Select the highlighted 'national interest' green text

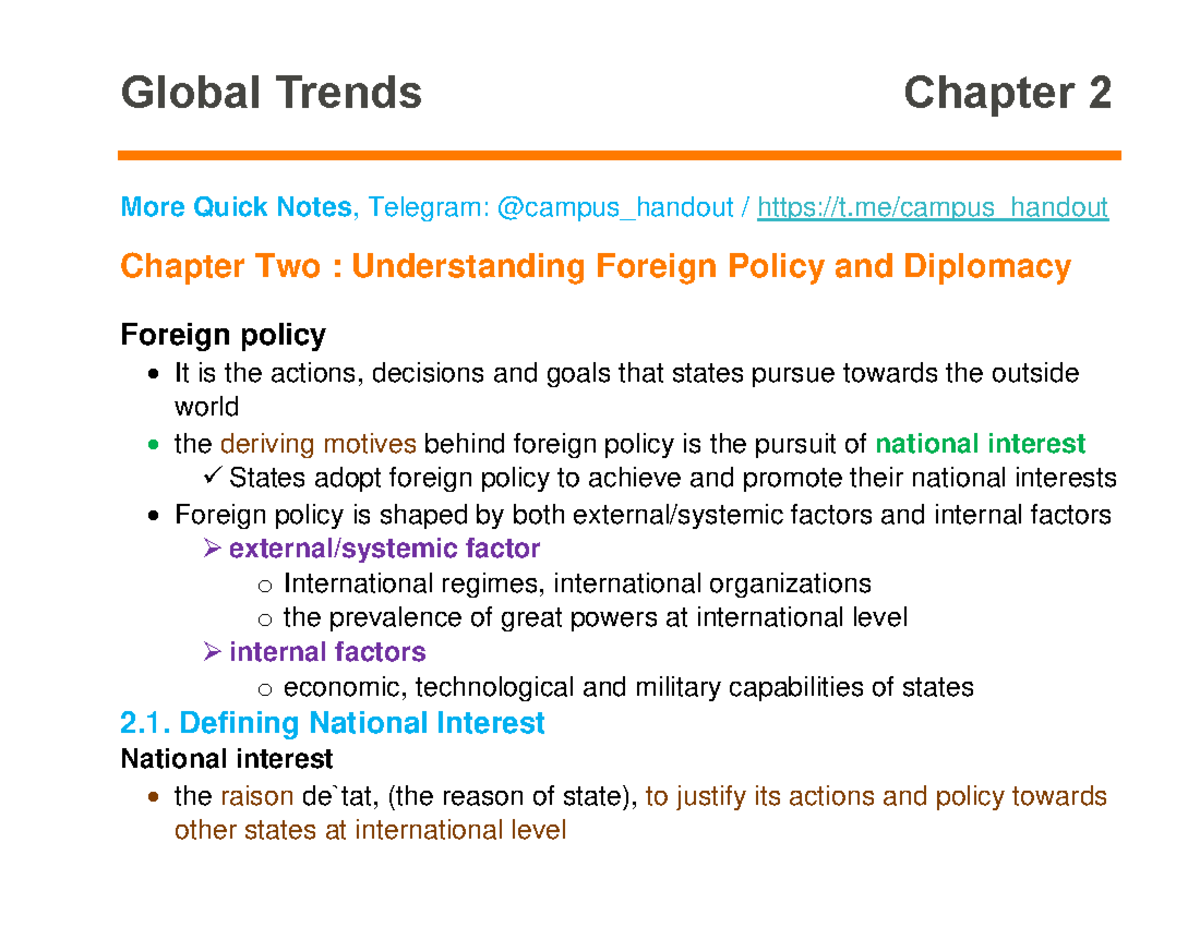(x=980, y=443)
